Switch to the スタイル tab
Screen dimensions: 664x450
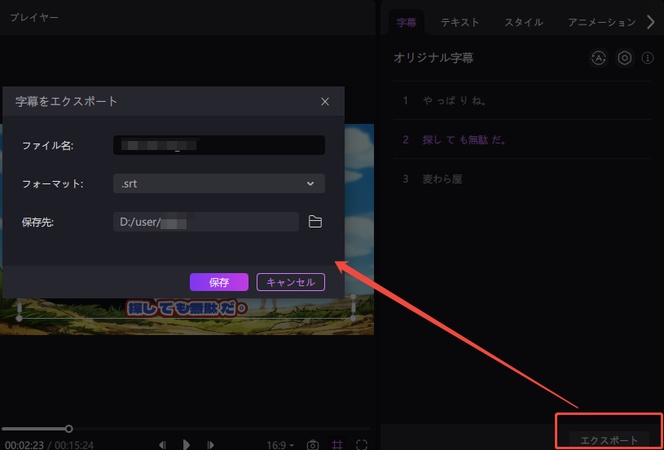[x=523, y=22]
